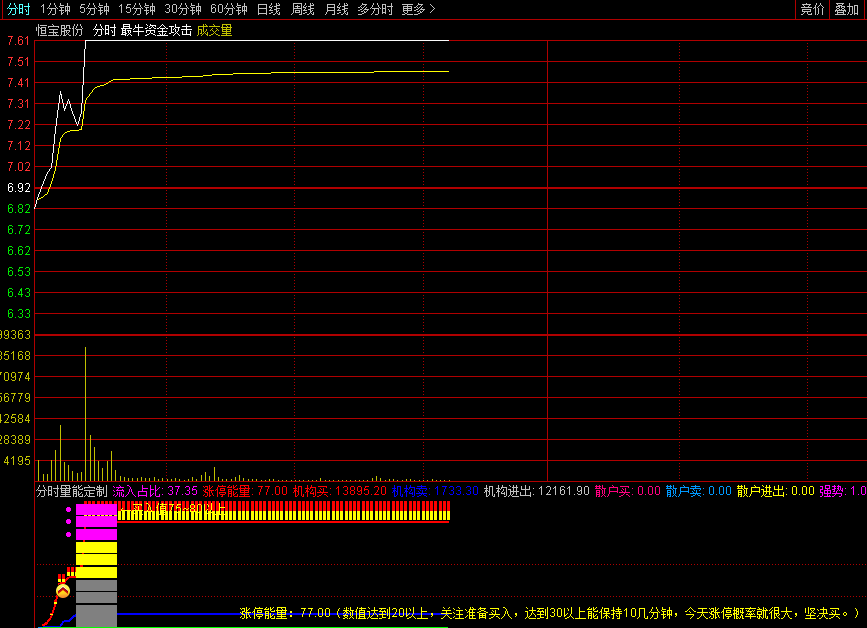This screenshot has width=867, height=628.
Task: Click the orange up-arrow signal marker
Action: tap(62, 592)
